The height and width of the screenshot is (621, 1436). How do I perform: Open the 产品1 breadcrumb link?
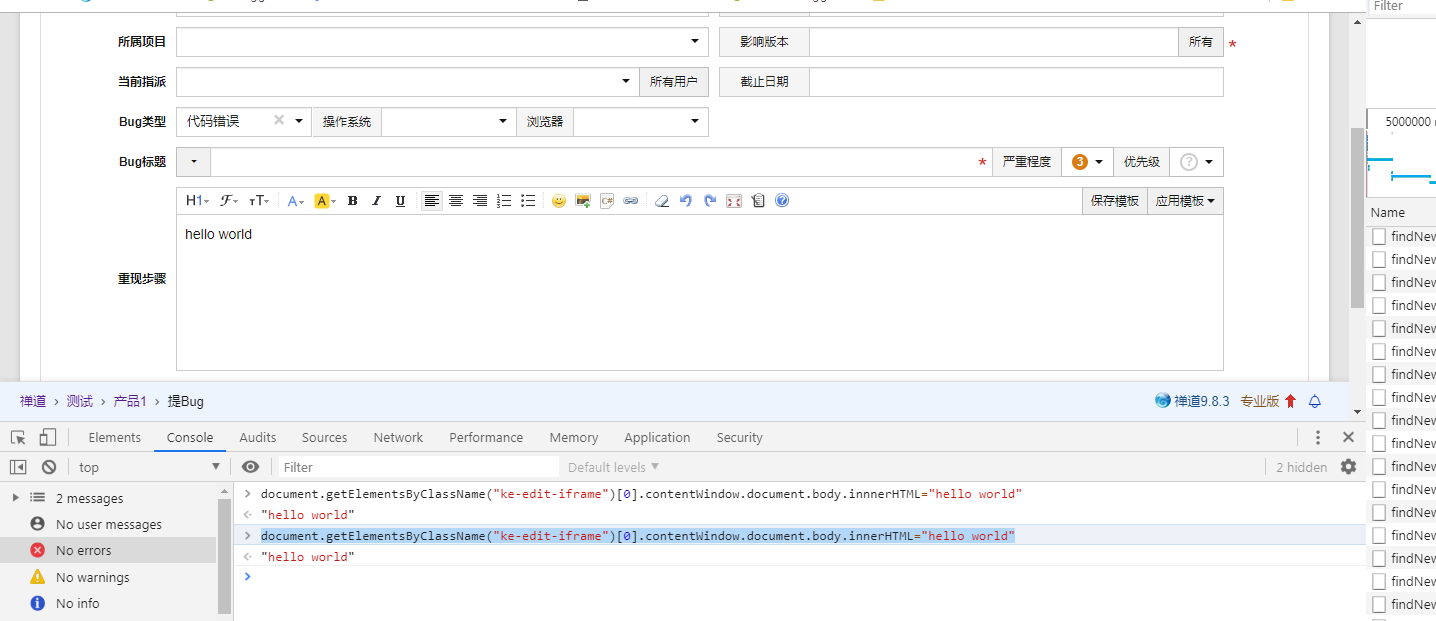tap(130, 401)
